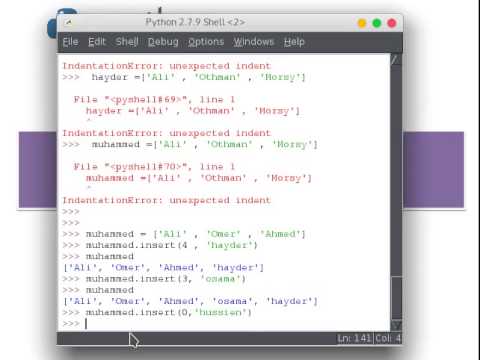The height and width of the screenshot is (360, 480).
Task: Open the Options menu
Action: (x=206, y=42)
